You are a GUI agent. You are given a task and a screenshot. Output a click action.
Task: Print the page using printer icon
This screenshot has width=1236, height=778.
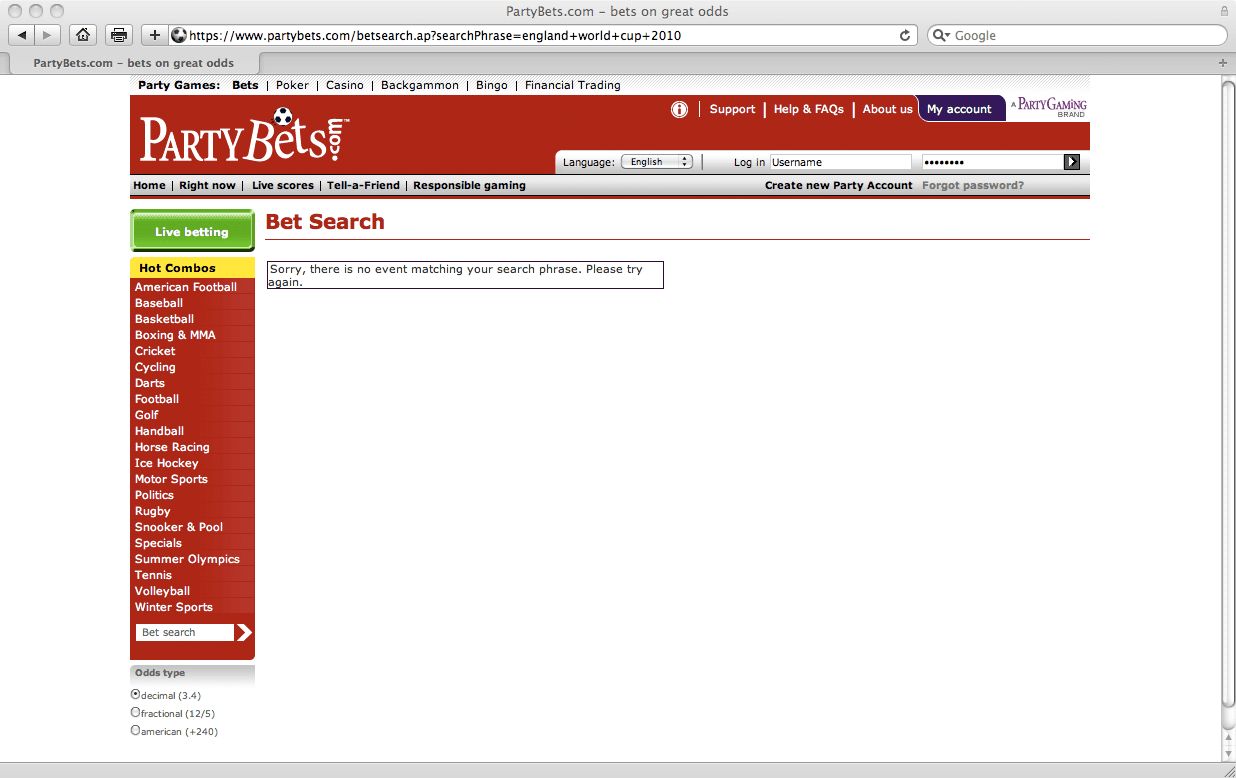click(x=119, y=35)
